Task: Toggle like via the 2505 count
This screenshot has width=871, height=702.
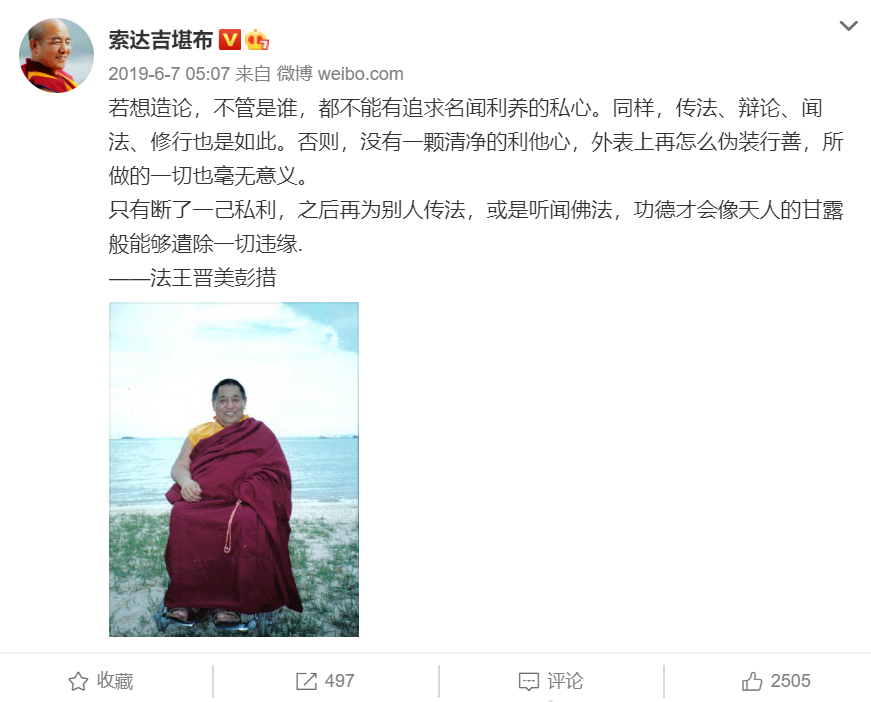Action: point(790,681)
